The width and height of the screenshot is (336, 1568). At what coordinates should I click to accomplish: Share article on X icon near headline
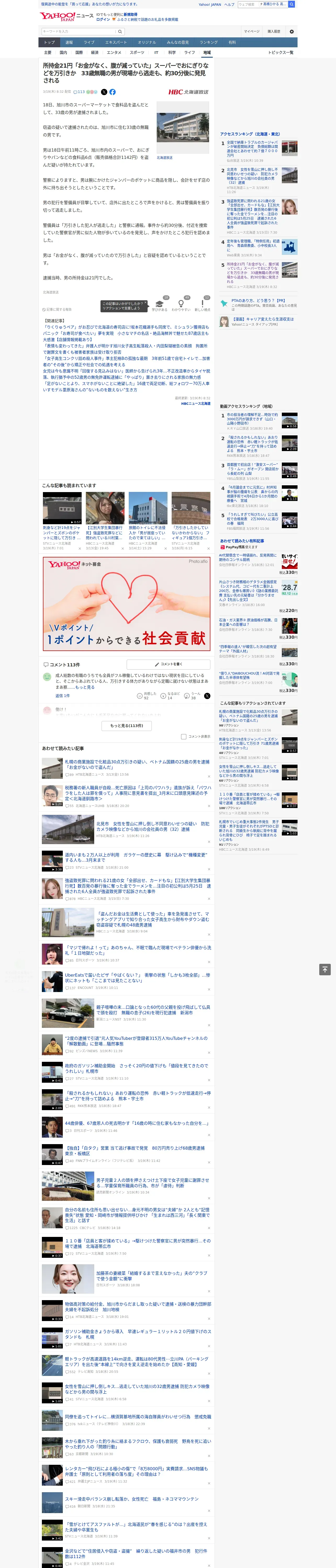(x=104, y=92)
